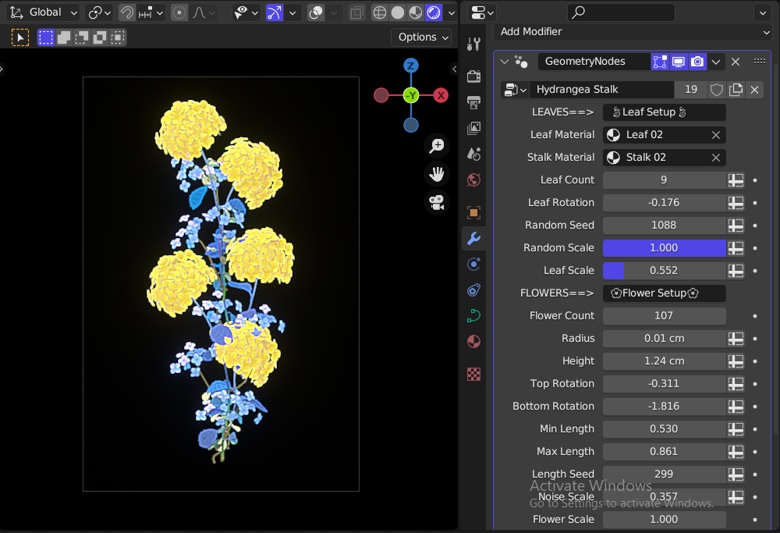Adjust the Leaf Scale slider
This screenshot has width=780, height=533.
point(664,271)
